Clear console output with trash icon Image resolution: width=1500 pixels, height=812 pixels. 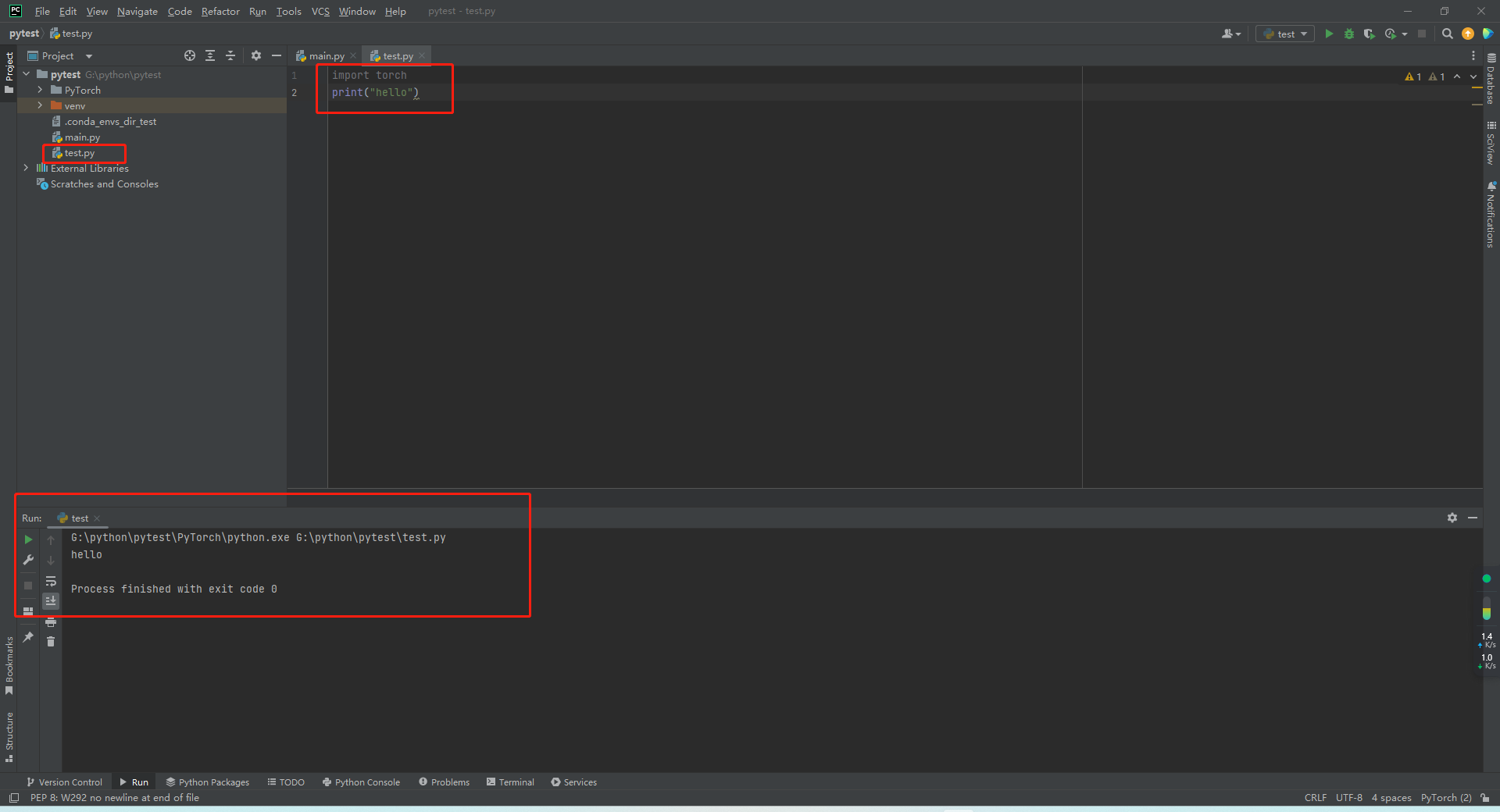tap(51, 641)
